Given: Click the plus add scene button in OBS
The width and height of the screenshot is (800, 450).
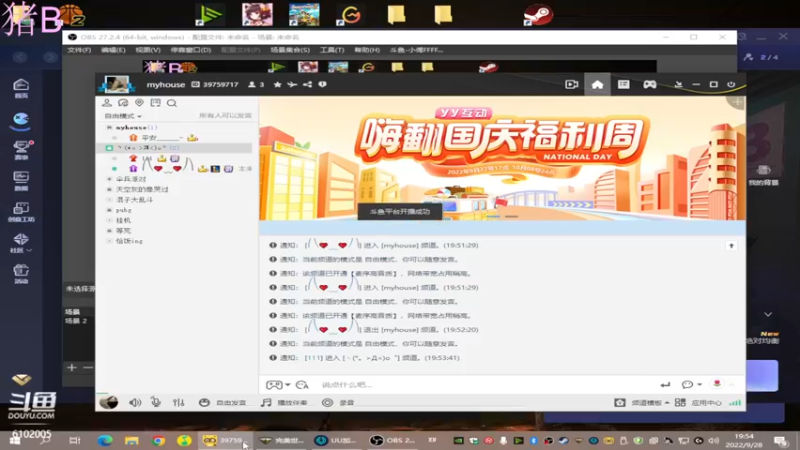Looking at the screenshot, I should pyautogui.click(x=71, y=367).
